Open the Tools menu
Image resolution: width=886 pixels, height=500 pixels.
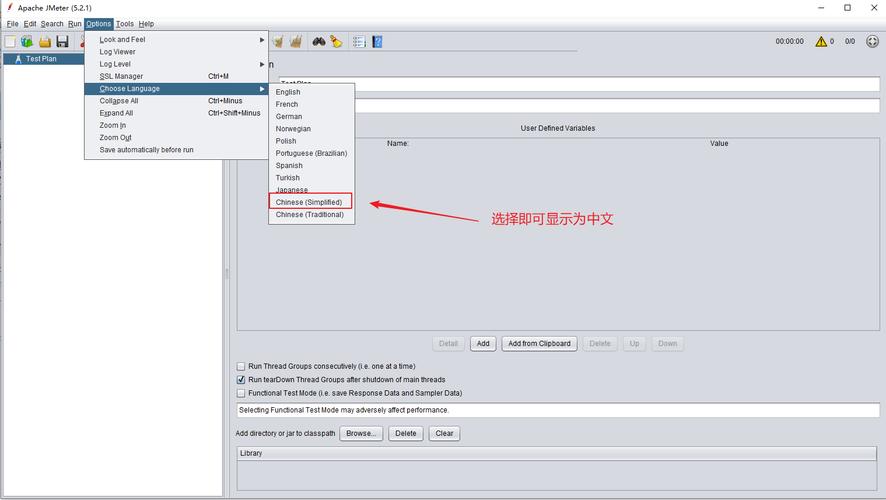tap(125, 24)
